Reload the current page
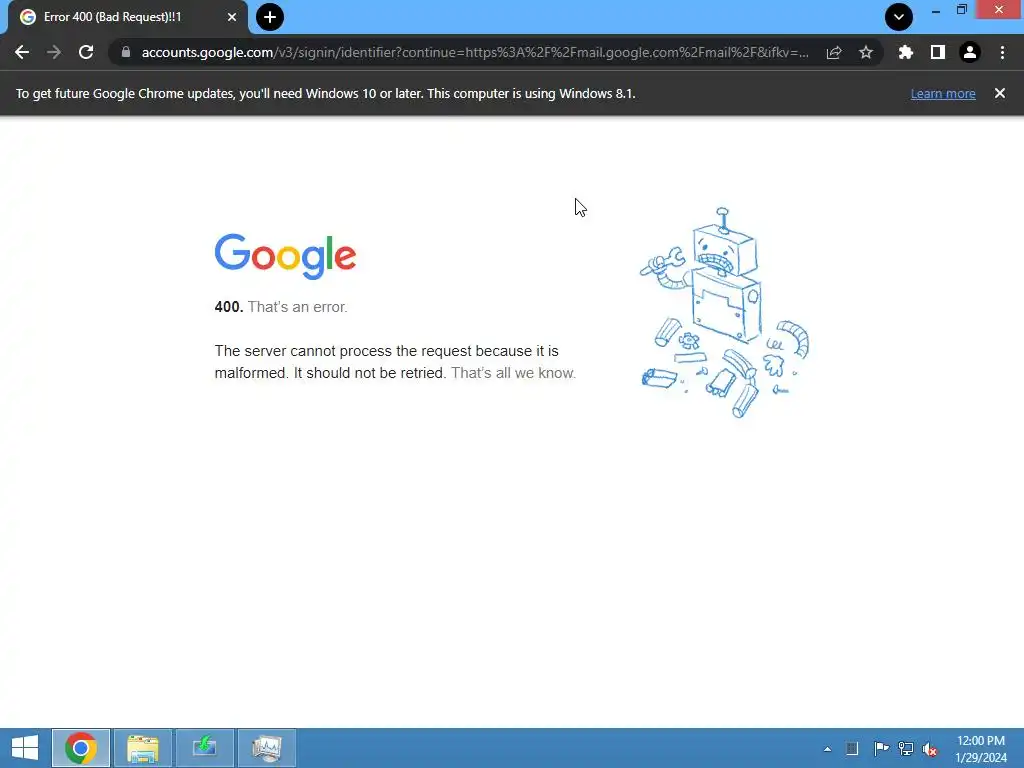The image size is (1024, 768). pyautogui.click(x=86, y=52)
